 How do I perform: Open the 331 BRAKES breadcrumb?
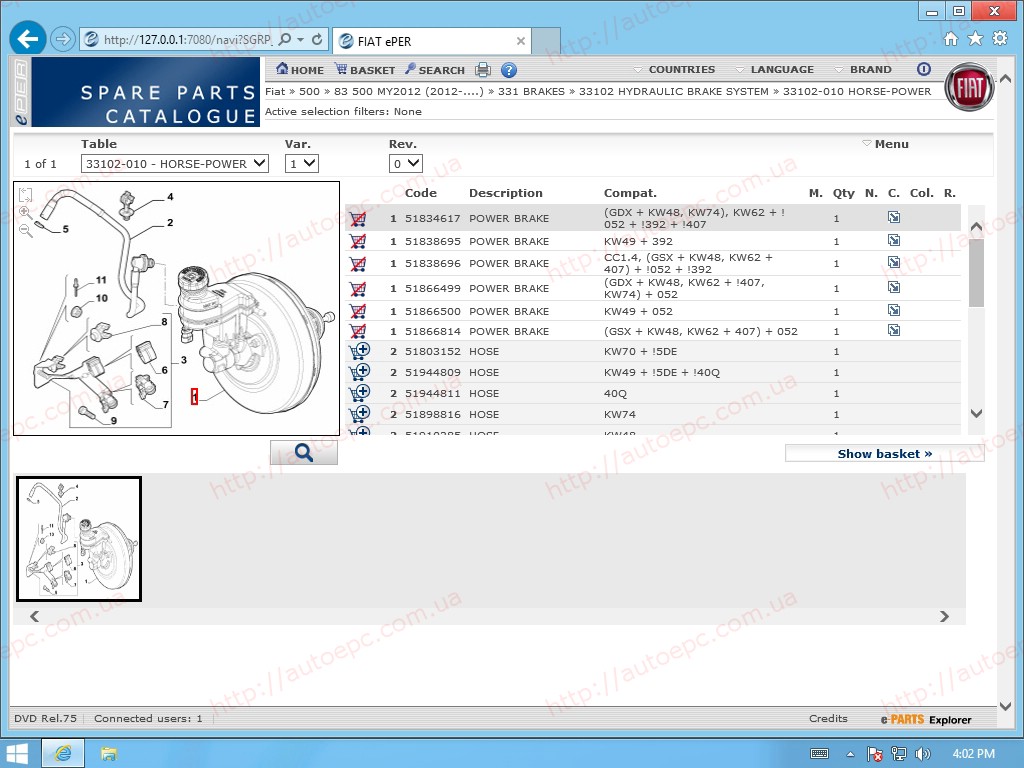point(531,91)
